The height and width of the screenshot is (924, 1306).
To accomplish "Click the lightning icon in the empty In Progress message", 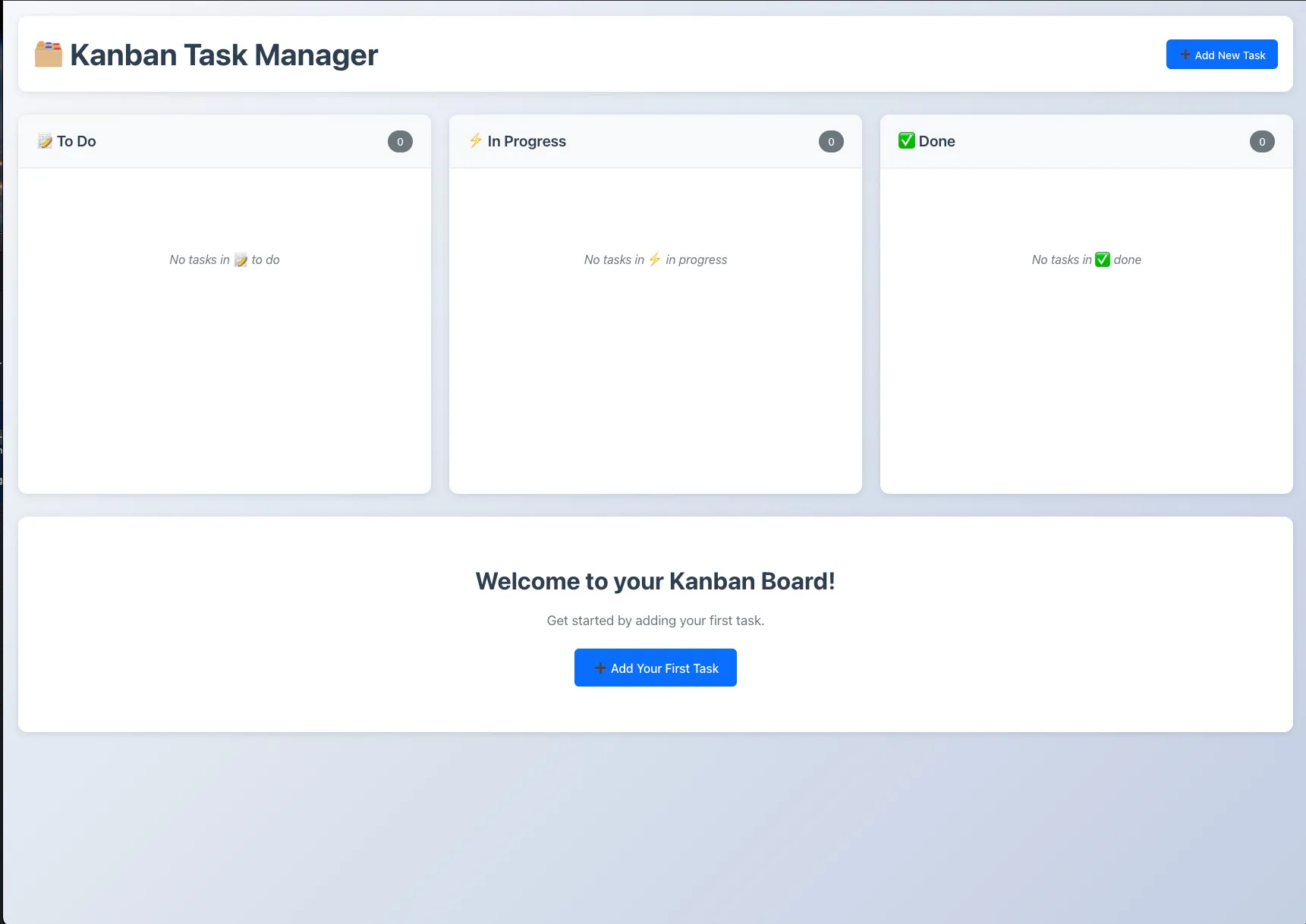I will pos(655,259).
